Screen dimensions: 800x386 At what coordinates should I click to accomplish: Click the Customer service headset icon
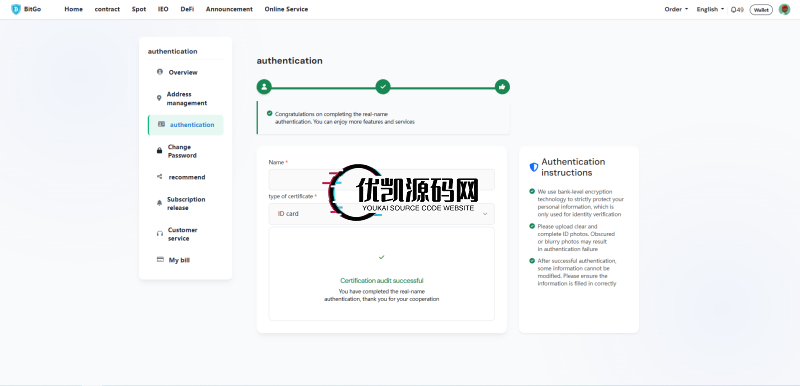pos(160,234)
